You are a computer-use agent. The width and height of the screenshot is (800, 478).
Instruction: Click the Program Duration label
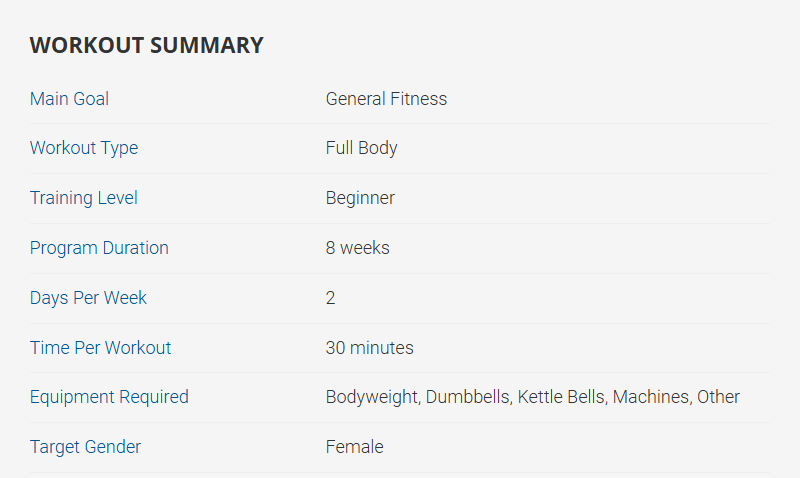click(99, 248)
